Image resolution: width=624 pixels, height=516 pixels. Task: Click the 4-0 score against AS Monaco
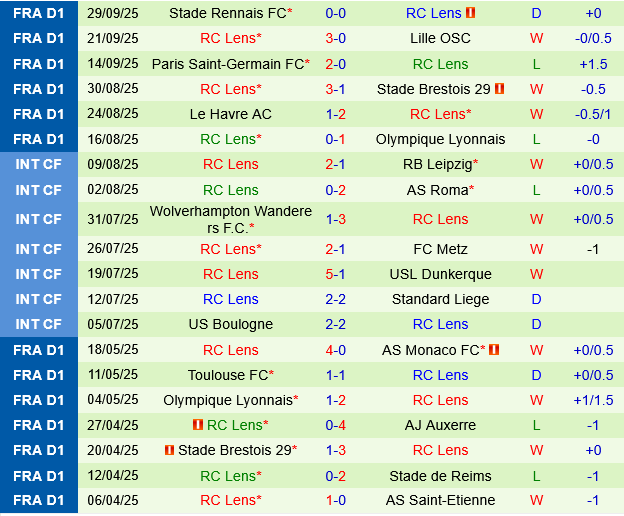pos(336,350)
